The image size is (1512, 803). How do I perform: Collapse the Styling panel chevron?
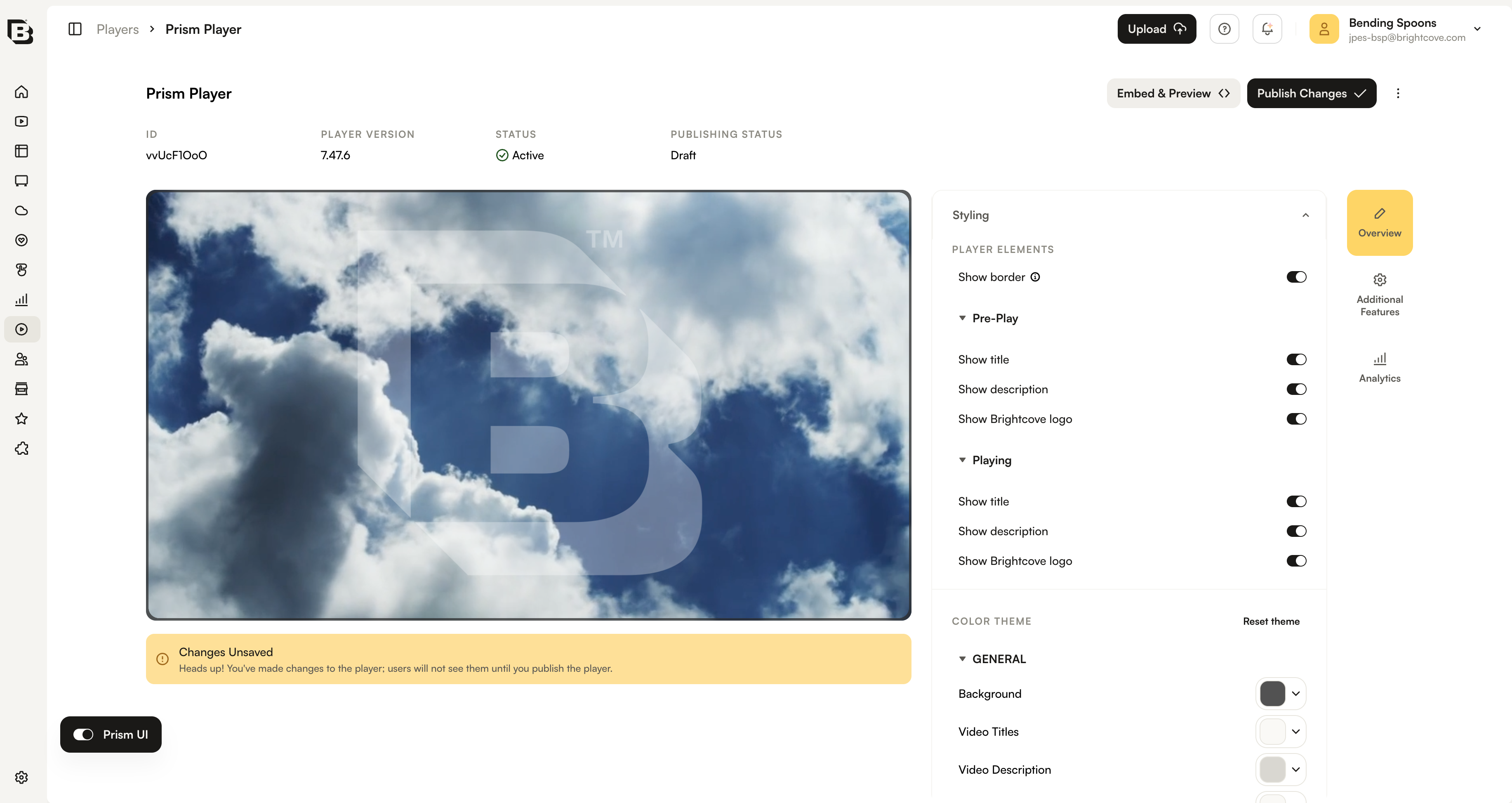[x=1305, y=215]
